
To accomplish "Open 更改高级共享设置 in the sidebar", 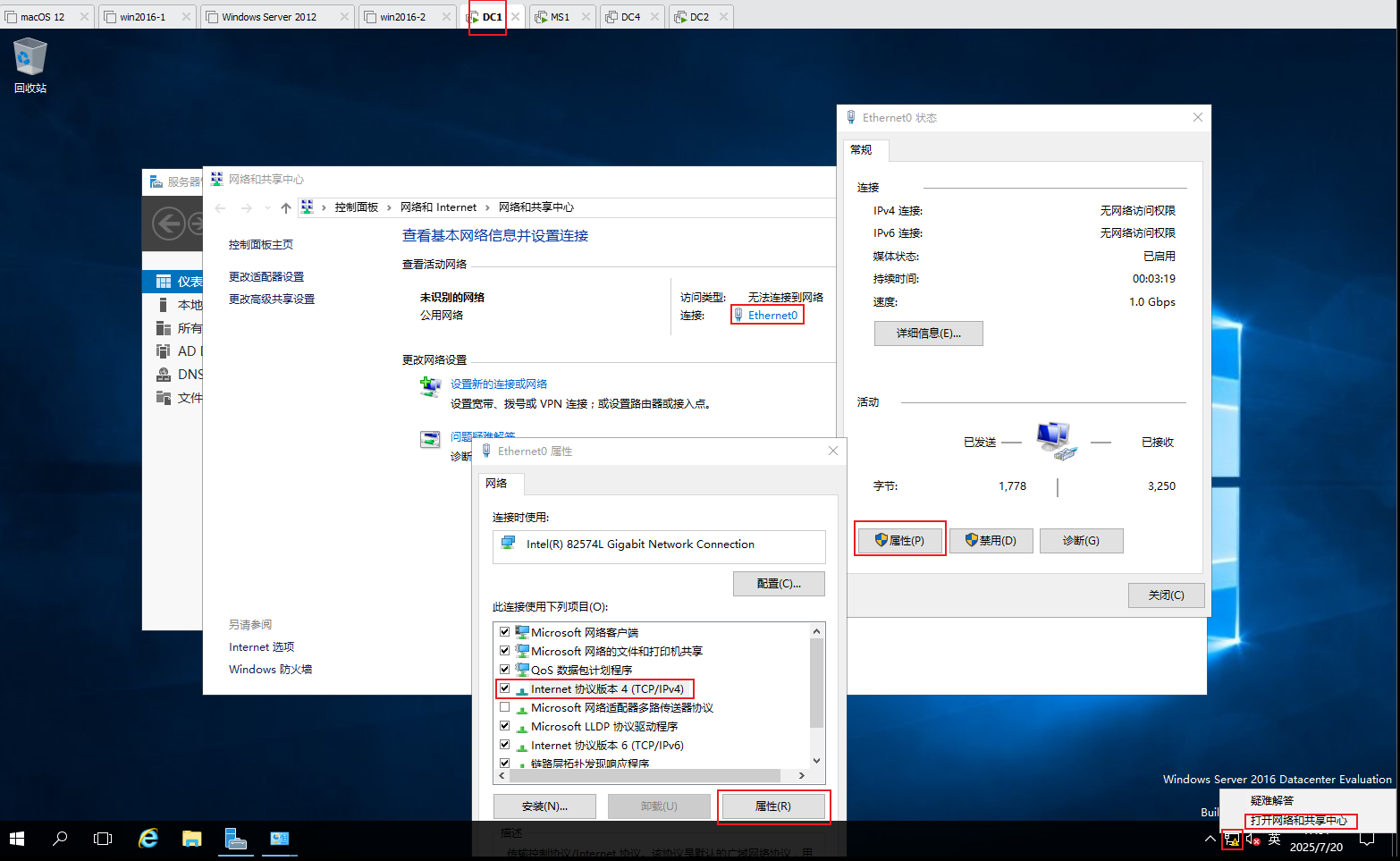I will coord(272,300).
